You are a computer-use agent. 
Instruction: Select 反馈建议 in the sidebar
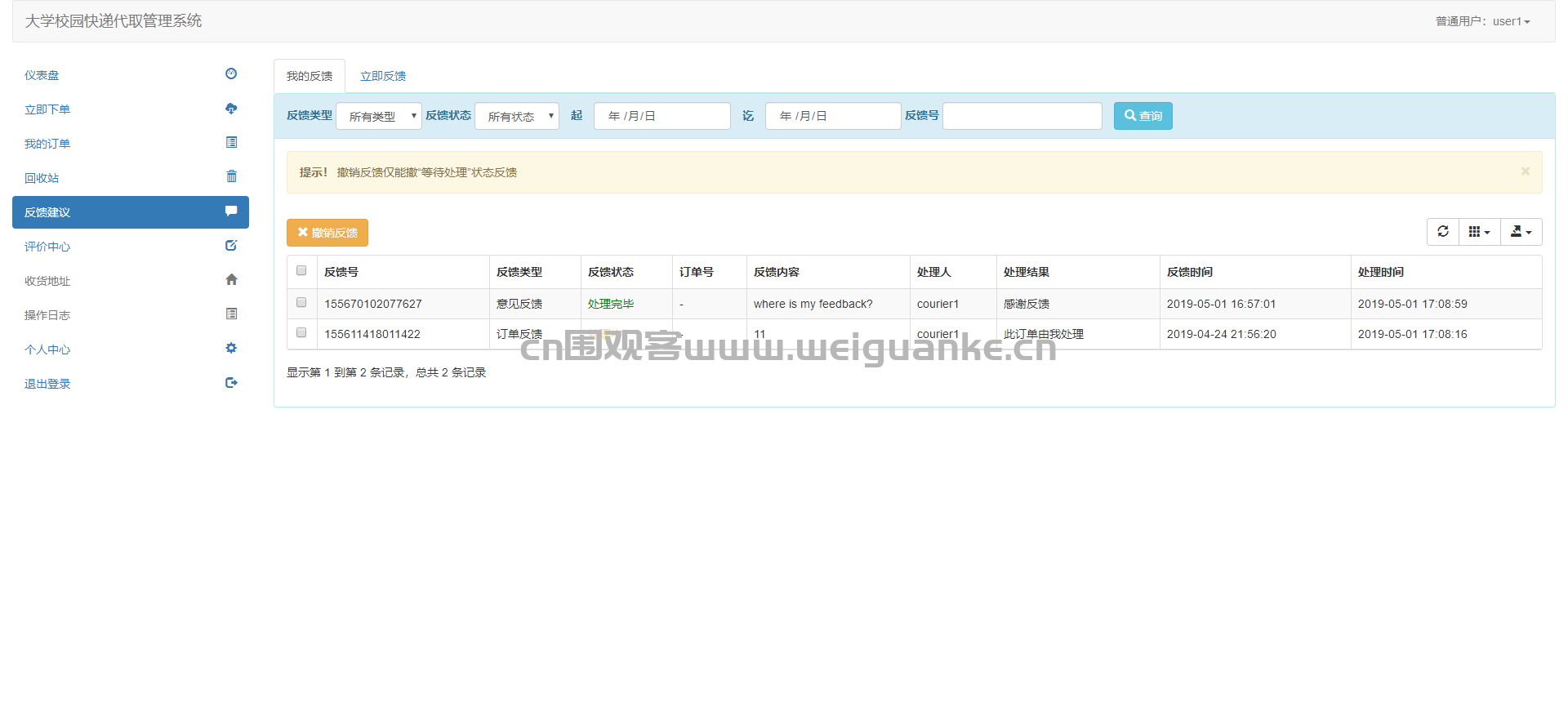click(x=131, y=212)
